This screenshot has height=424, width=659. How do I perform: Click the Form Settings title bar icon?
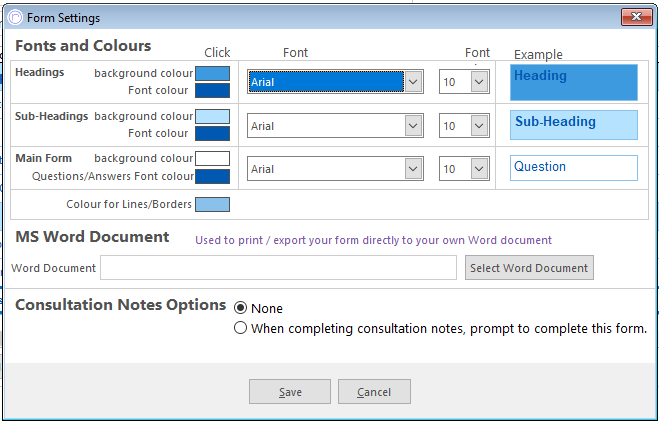[x=15, y=18]
